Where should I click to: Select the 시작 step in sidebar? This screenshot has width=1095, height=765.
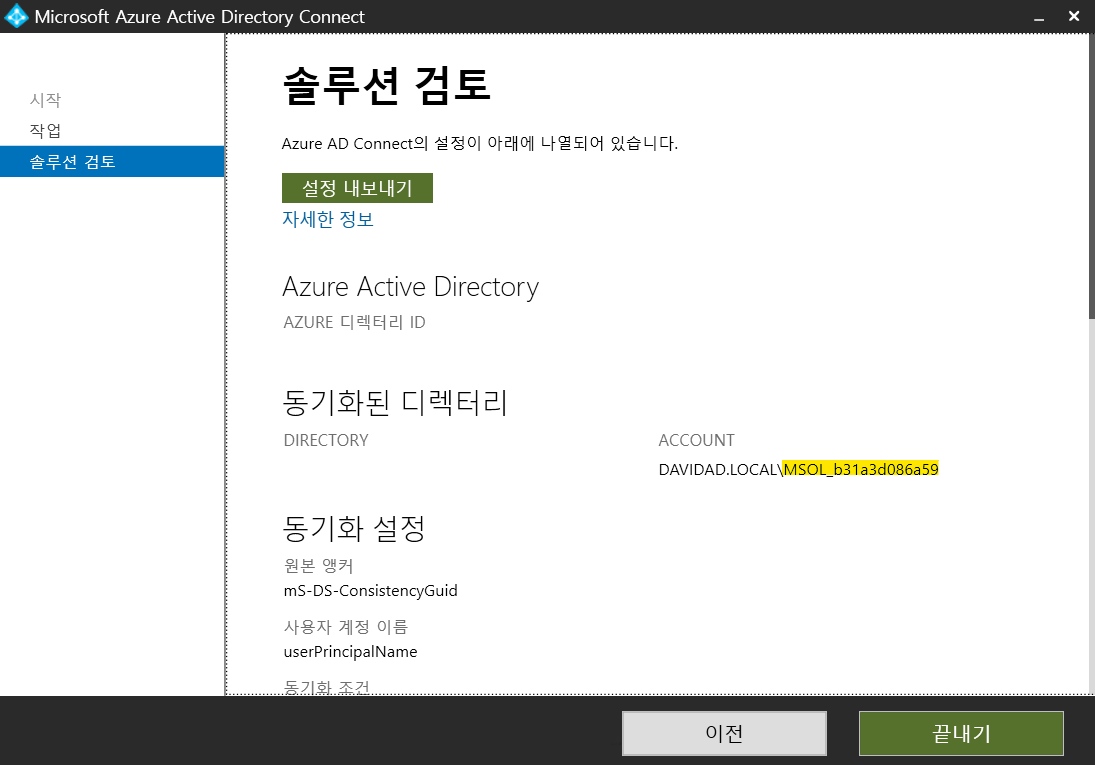pos(45,100)
